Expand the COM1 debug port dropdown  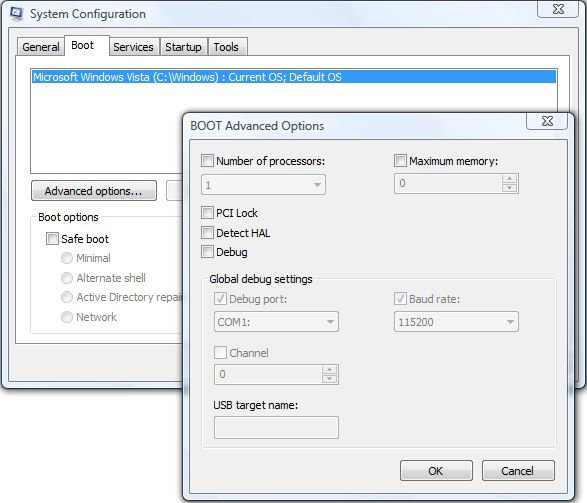point(276,321)
